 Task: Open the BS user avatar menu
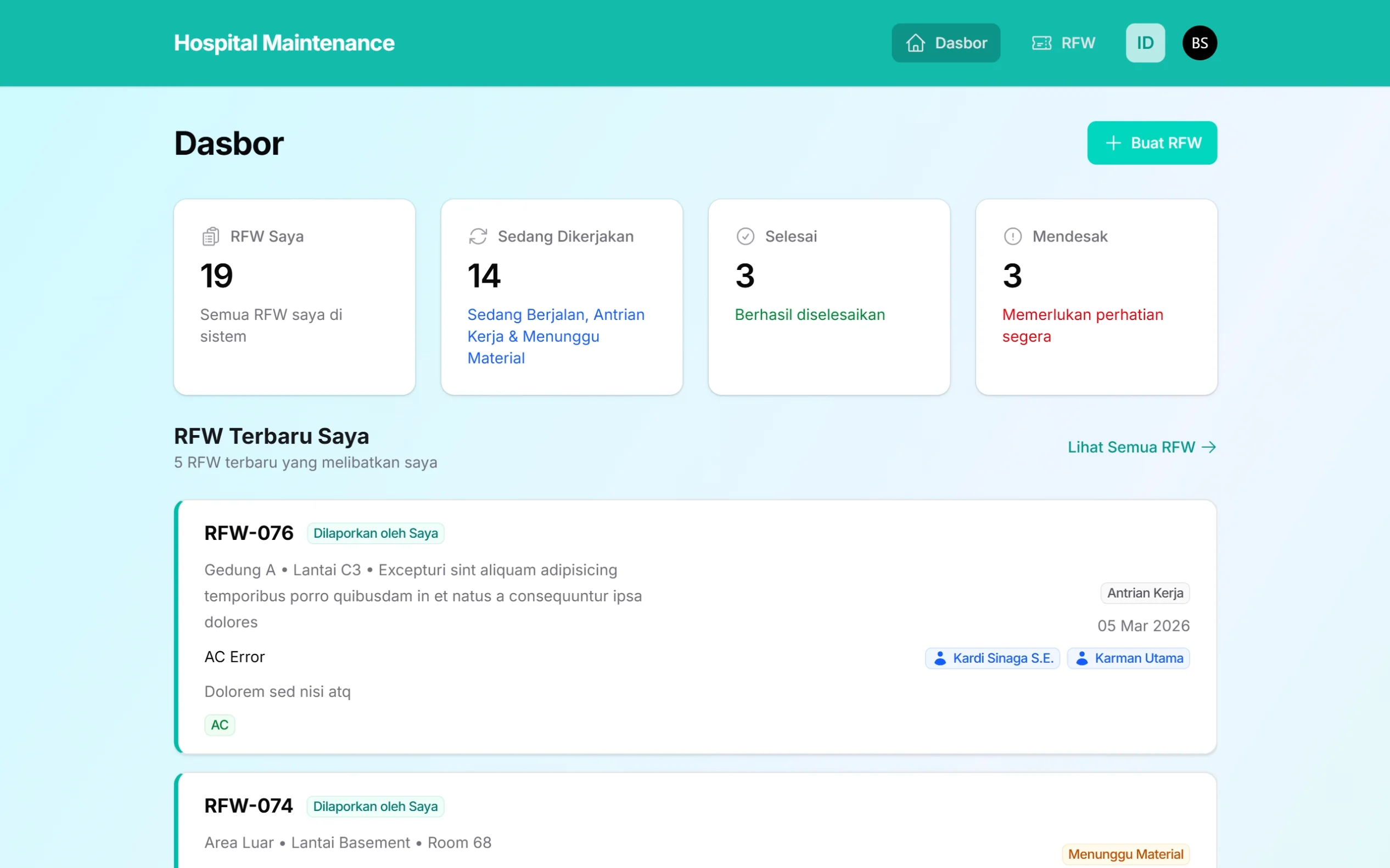click(1200, 43)
